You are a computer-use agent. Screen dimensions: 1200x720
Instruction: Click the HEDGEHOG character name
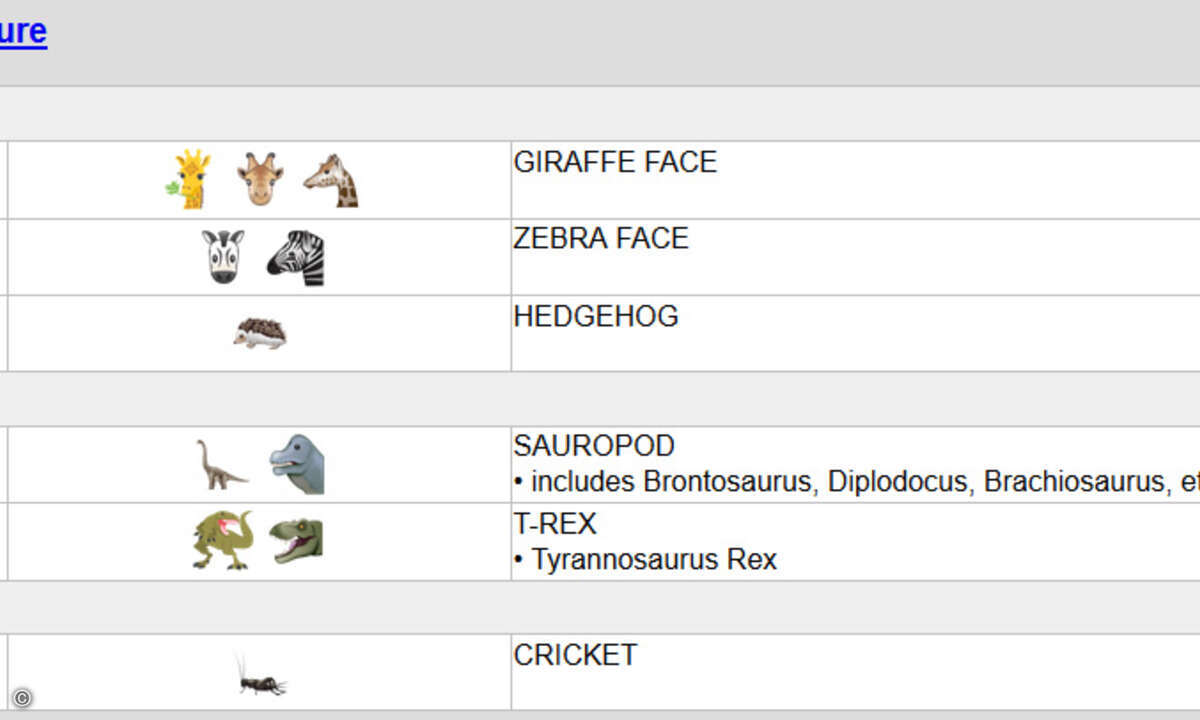click(596, 316)
